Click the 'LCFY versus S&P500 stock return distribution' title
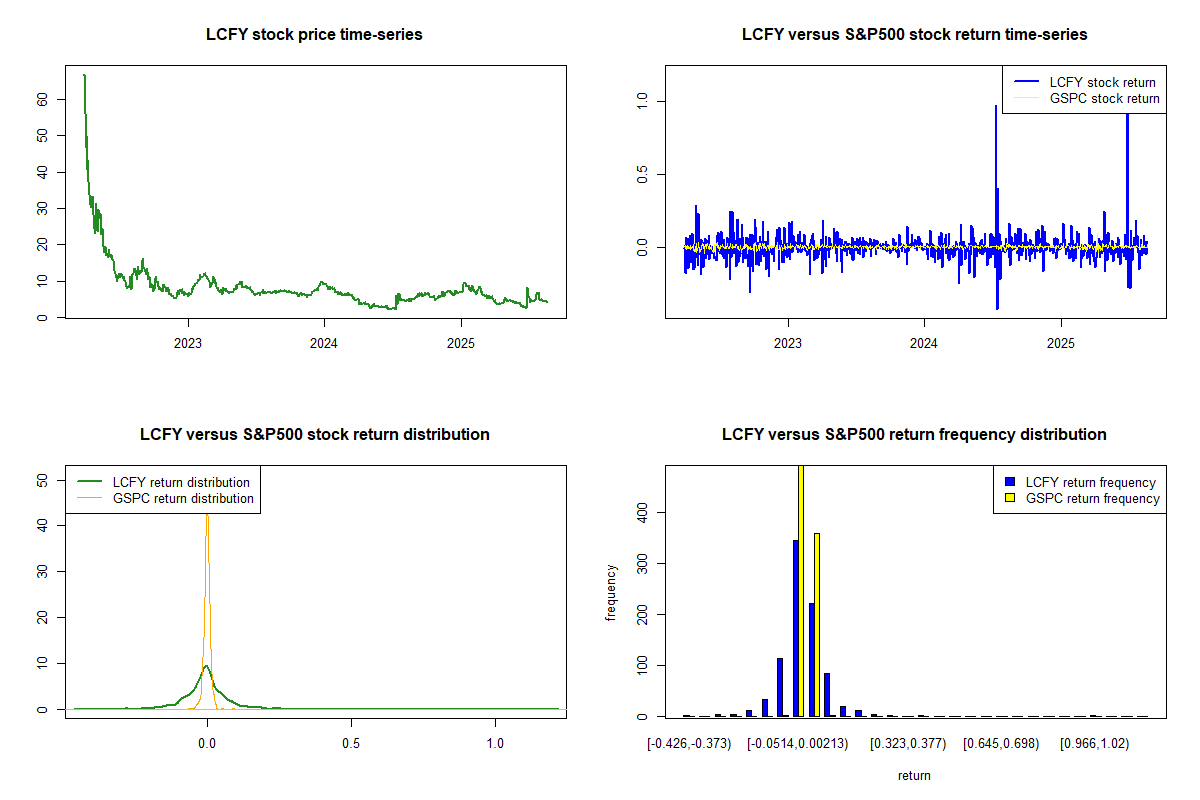 314,435
